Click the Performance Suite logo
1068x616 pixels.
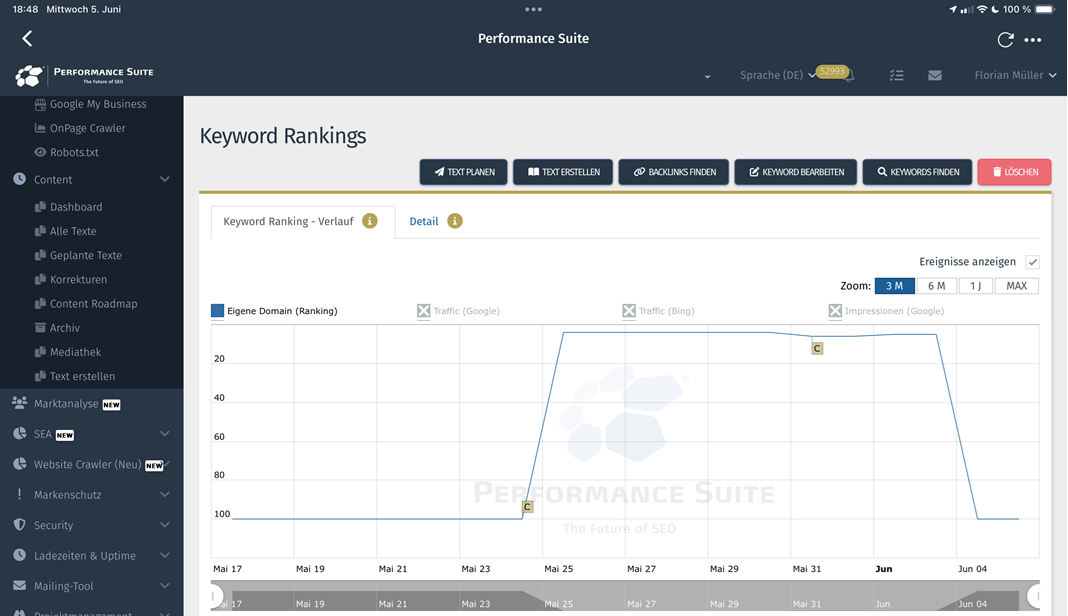pyautogui.click(x=84, y=75)
